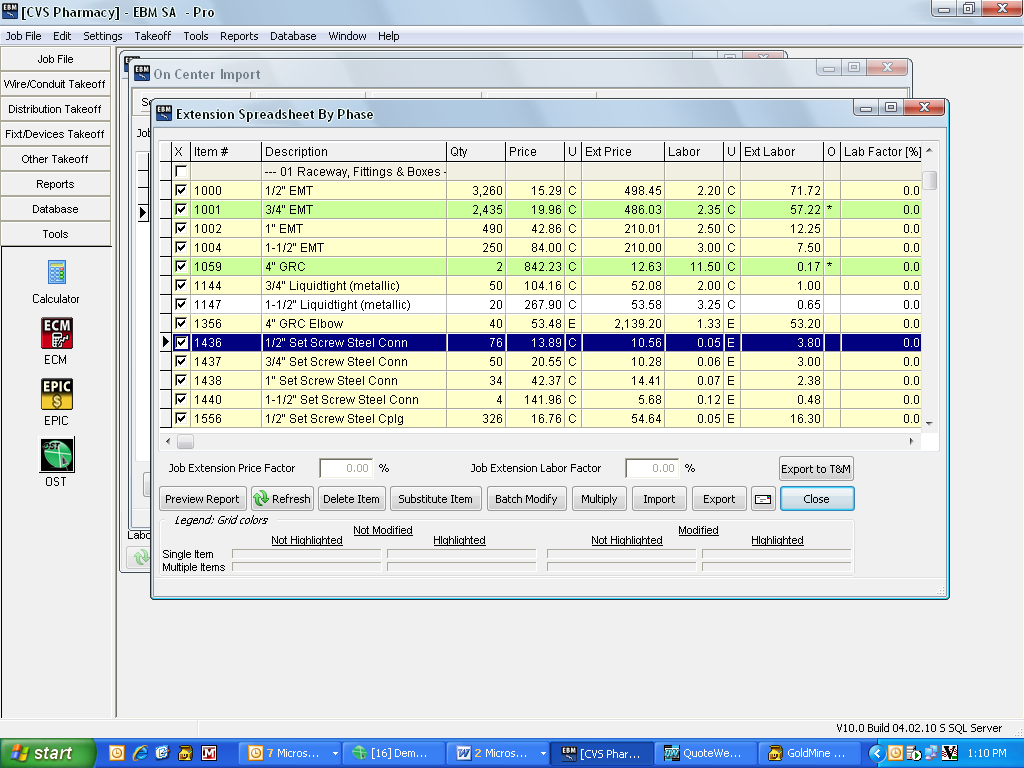Toggle the checkbox for 4" GRC Elbow row
Screen dimensions: 1024x768
point(180,323)
